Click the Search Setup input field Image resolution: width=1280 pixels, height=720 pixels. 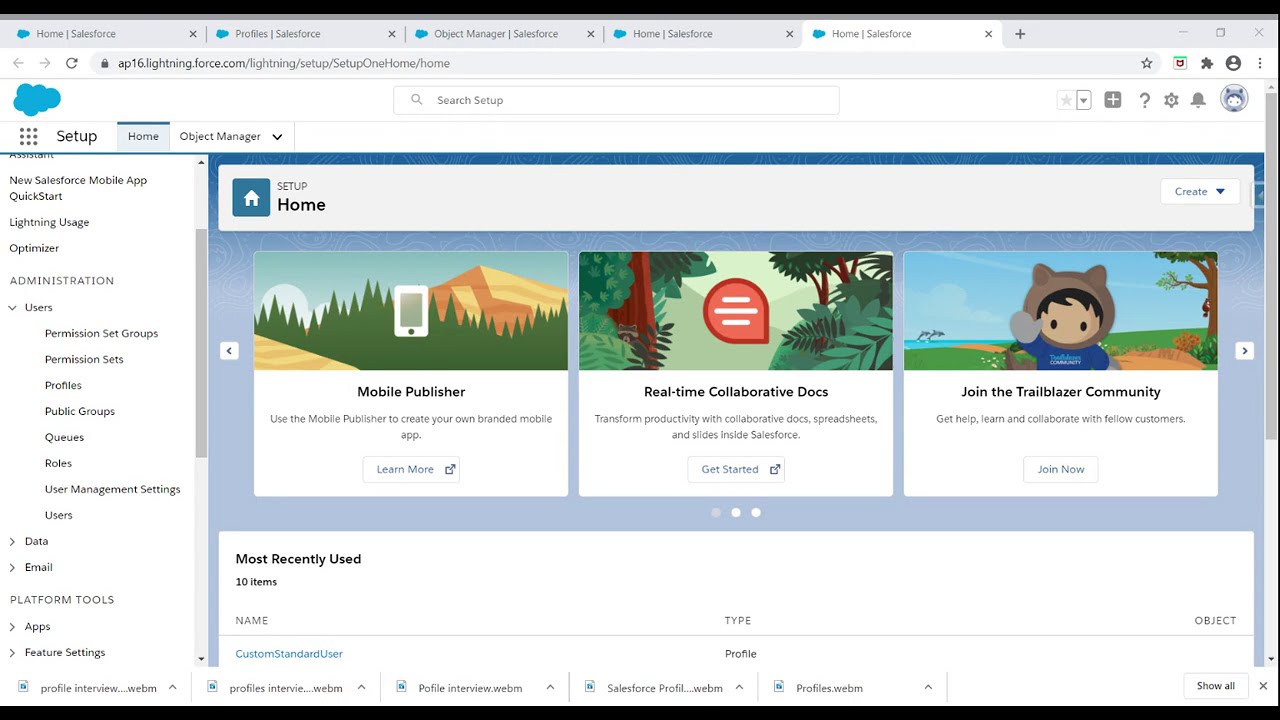pyautogui.click(x=630, y=100)
